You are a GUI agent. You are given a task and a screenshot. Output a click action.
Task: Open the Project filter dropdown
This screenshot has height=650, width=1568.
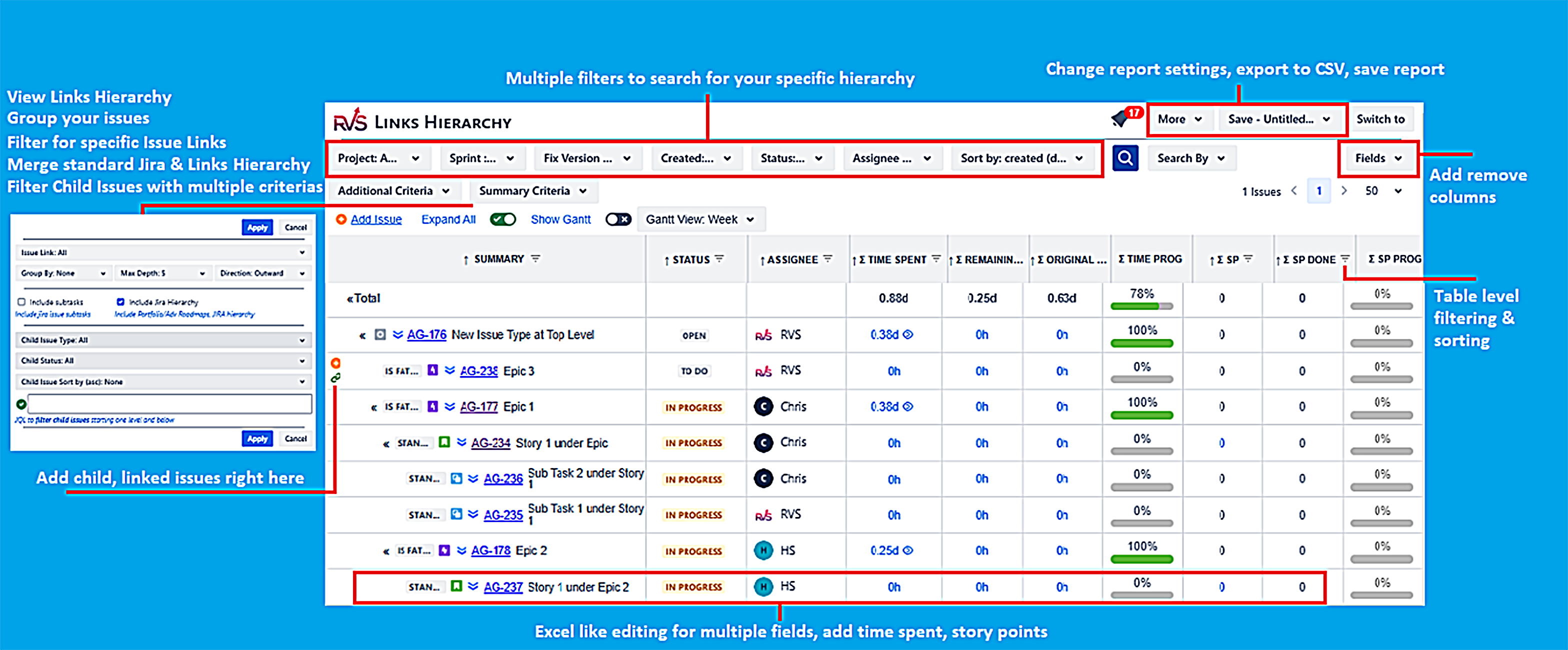(x=378, y=158)
